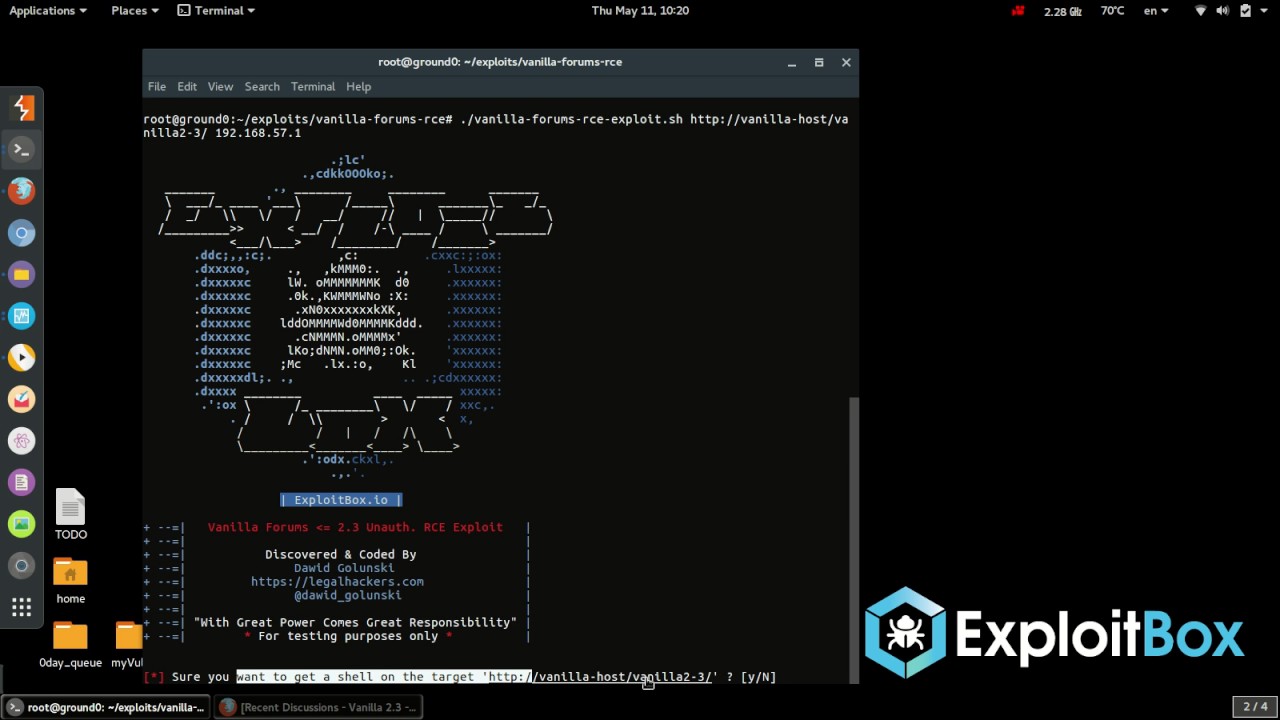Image resolution: width=1280 pixels, height=720 pixels.
Task: Click the 2 / 4 workspace switcher
Action: (x=1254, y=707)
